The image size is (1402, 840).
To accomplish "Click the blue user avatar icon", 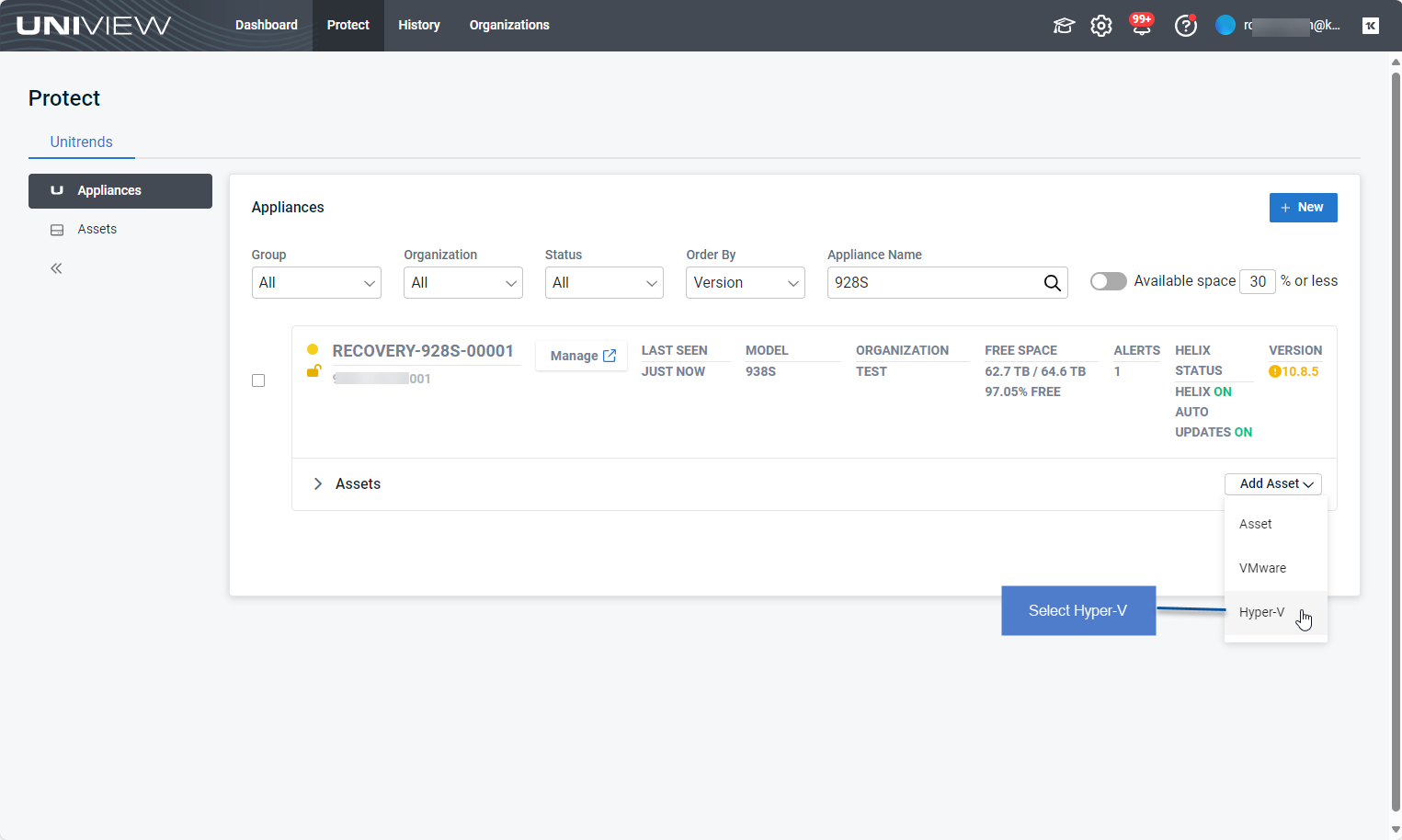I will 1225,25.
